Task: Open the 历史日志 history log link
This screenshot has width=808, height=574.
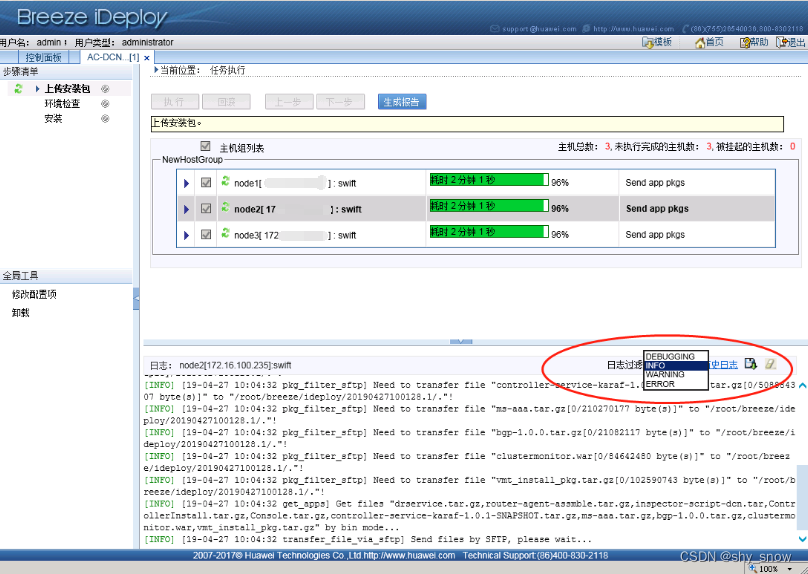Action: coord(723,365)
